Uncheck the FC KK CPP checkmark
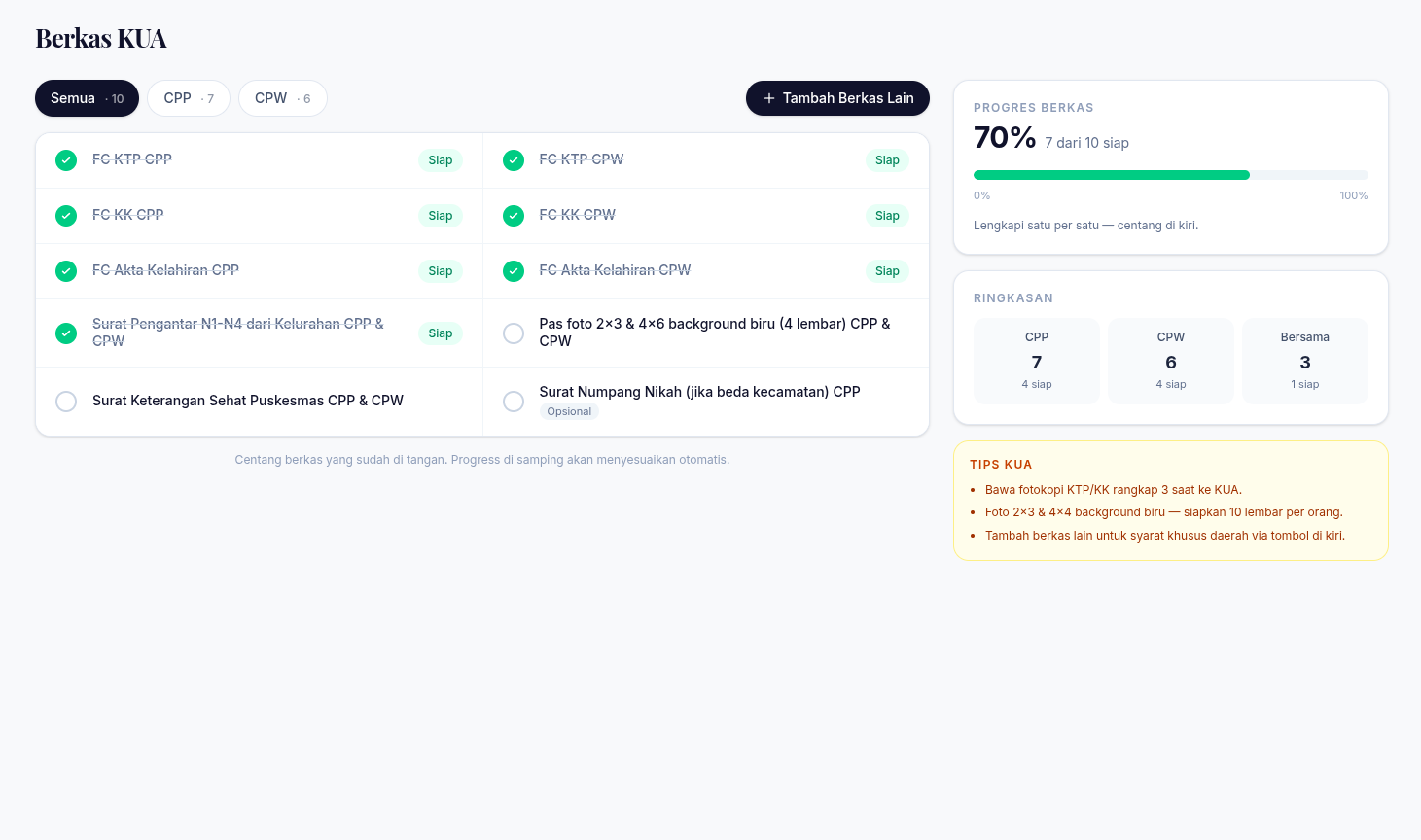The height and width of the screenshot is (840, 1421). click(66, 216)
